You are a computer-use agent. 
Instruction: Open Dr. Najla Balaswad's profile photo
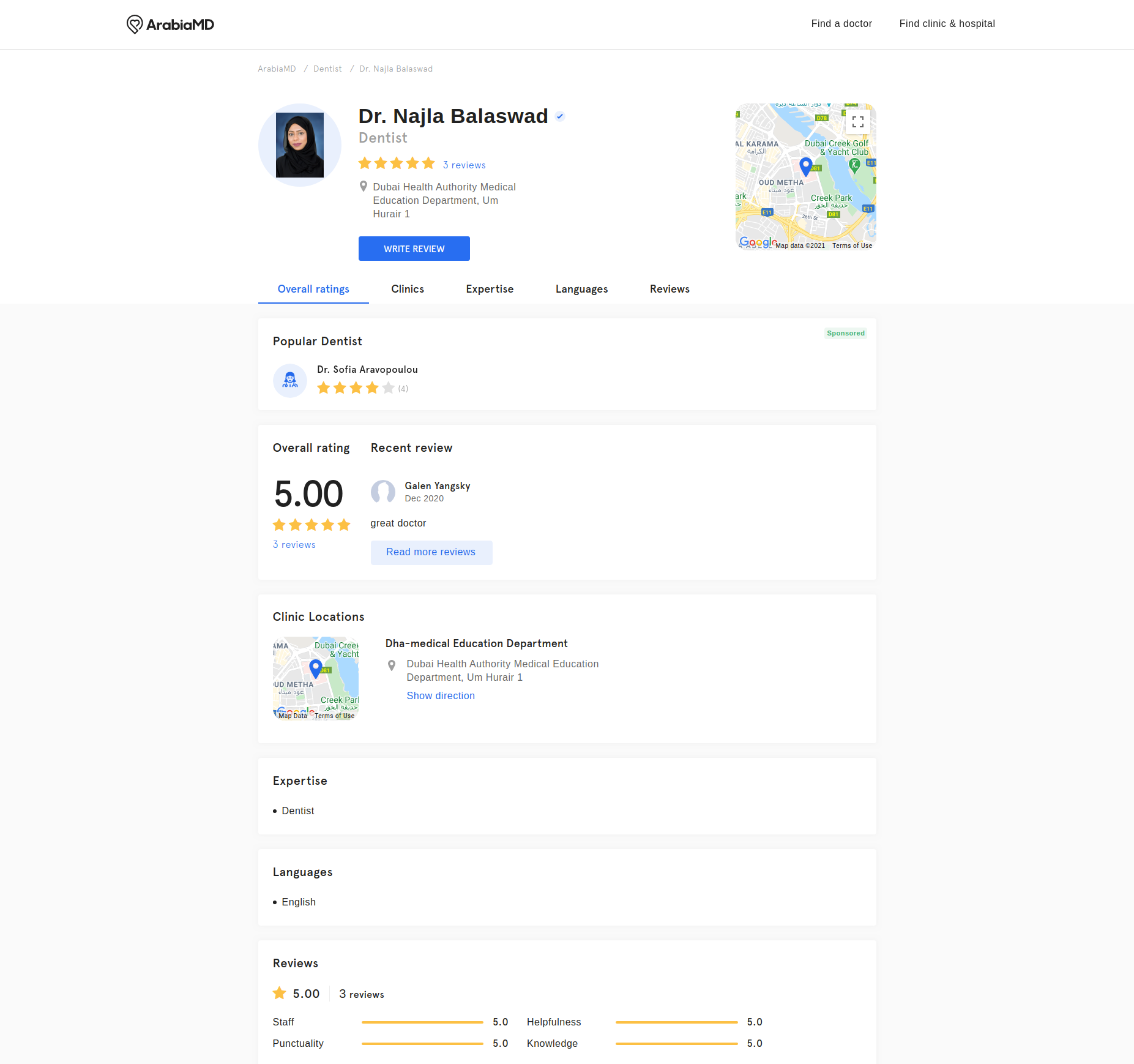299,145
